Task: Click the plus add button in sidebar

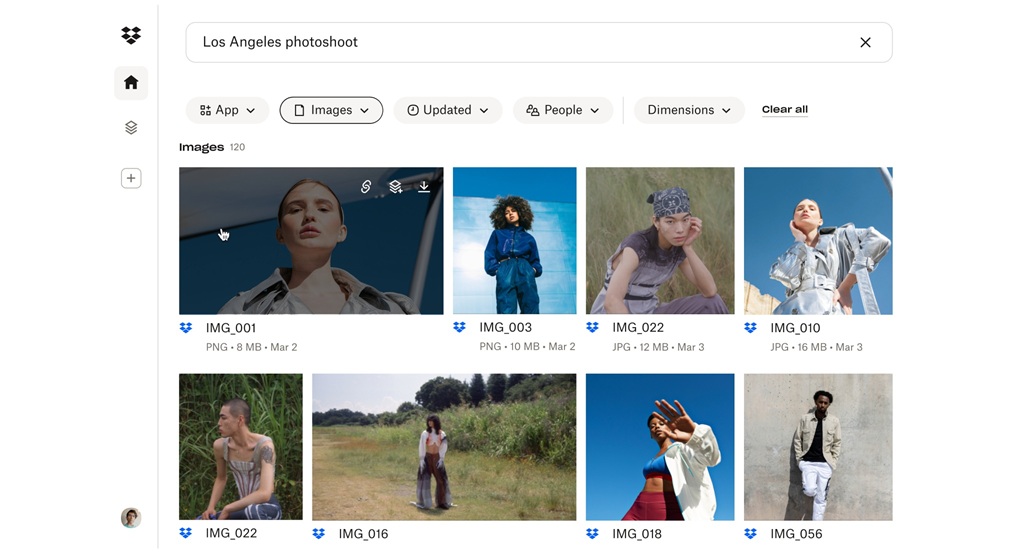Action: 131,178
